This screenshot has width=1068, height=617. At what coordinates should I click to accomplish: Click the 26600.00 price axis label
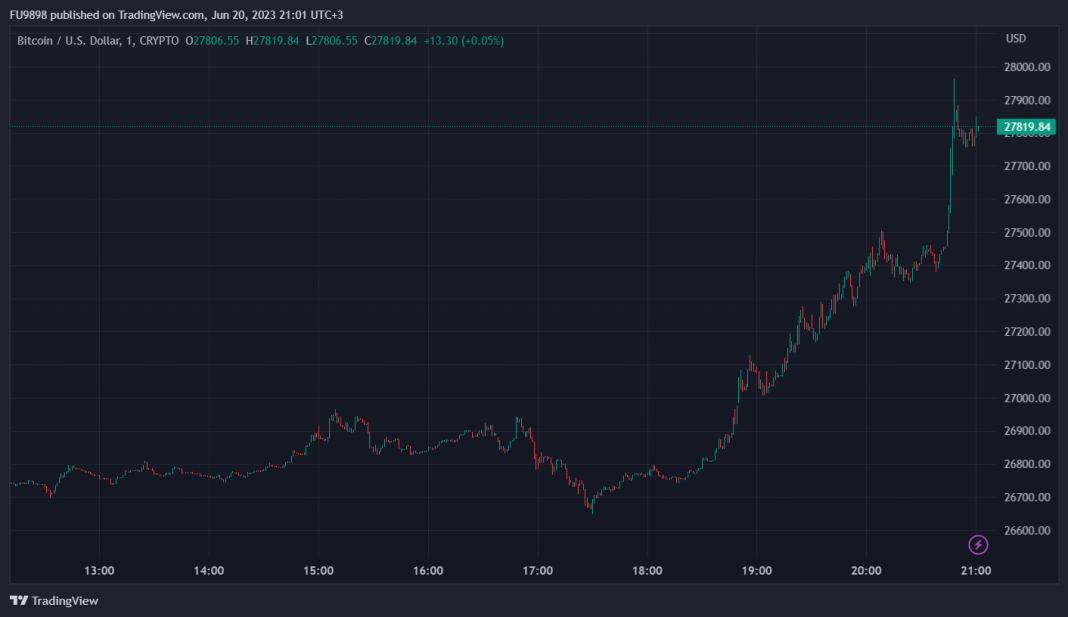pos(1027,530)
